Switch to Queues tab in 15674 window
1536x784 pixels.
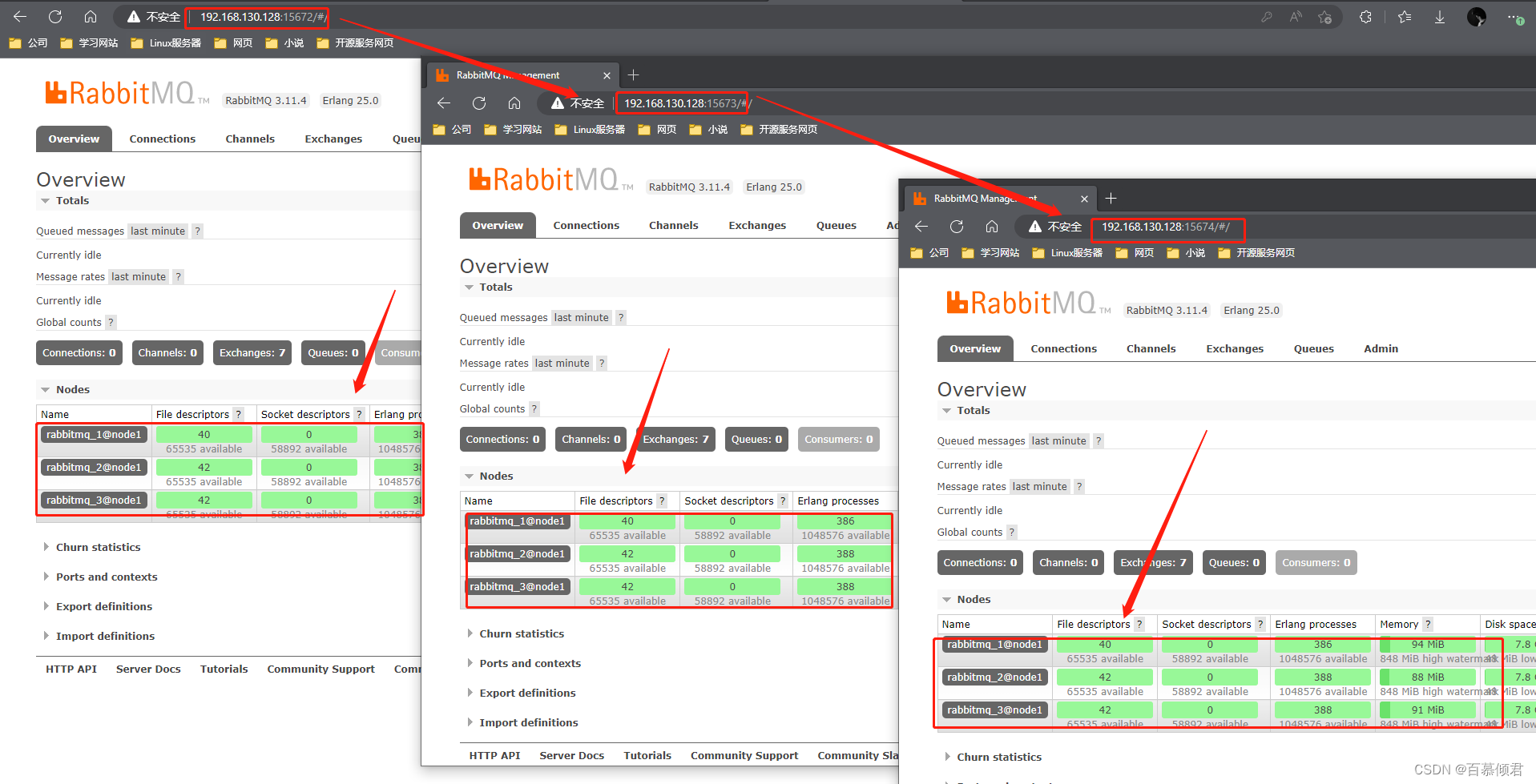[x=1313, y=349]
